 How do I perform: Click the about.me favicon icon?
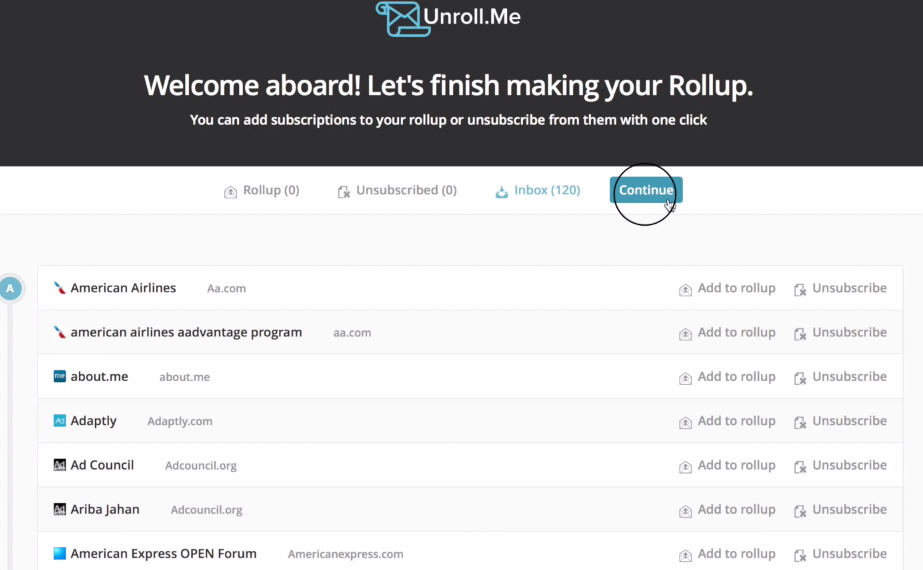(x=59, y=376)
